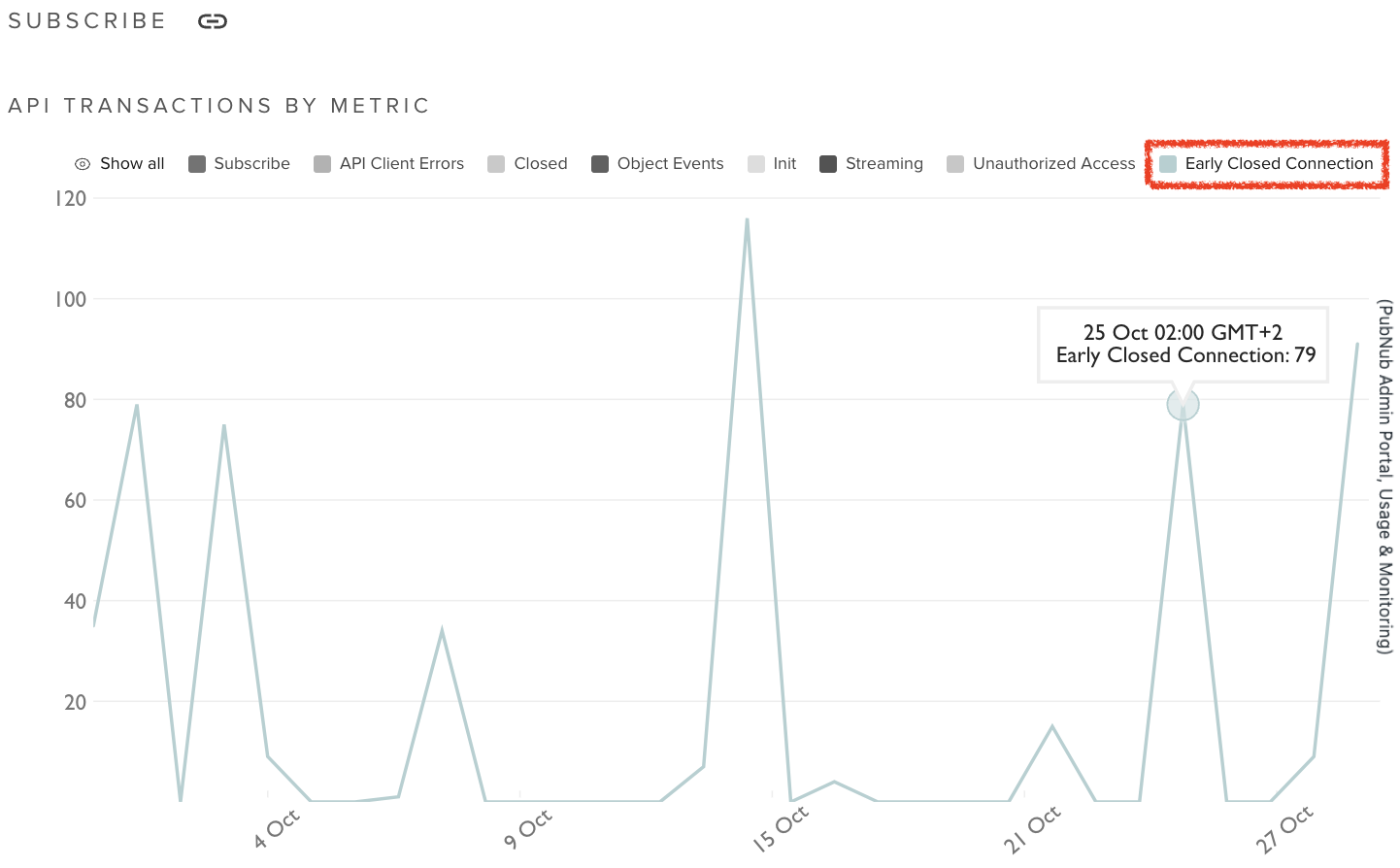
Task: Click the Init legend color square
Action: tap(756, 164)
